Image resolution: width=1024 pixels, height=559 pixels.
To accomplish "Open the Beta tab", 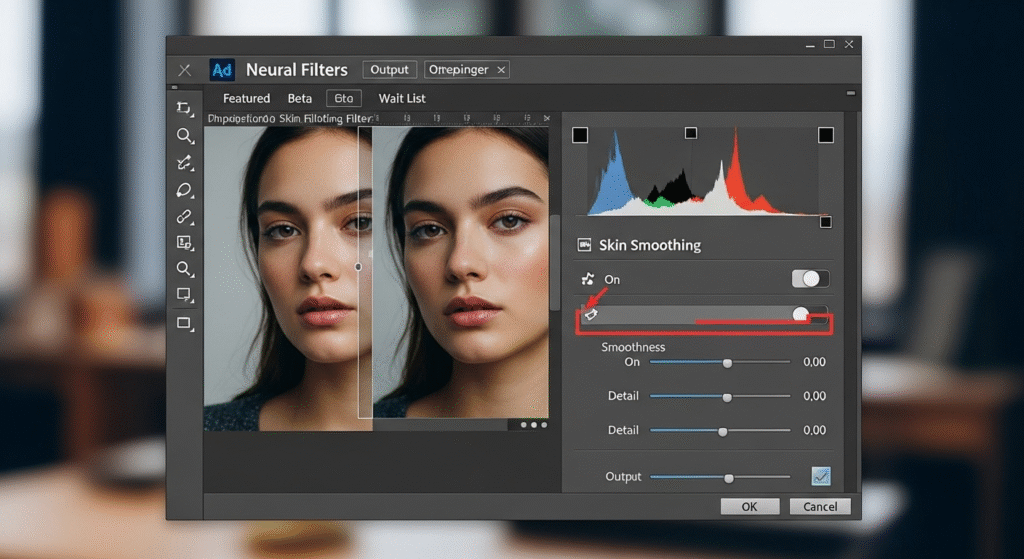I will click(300, 99).
